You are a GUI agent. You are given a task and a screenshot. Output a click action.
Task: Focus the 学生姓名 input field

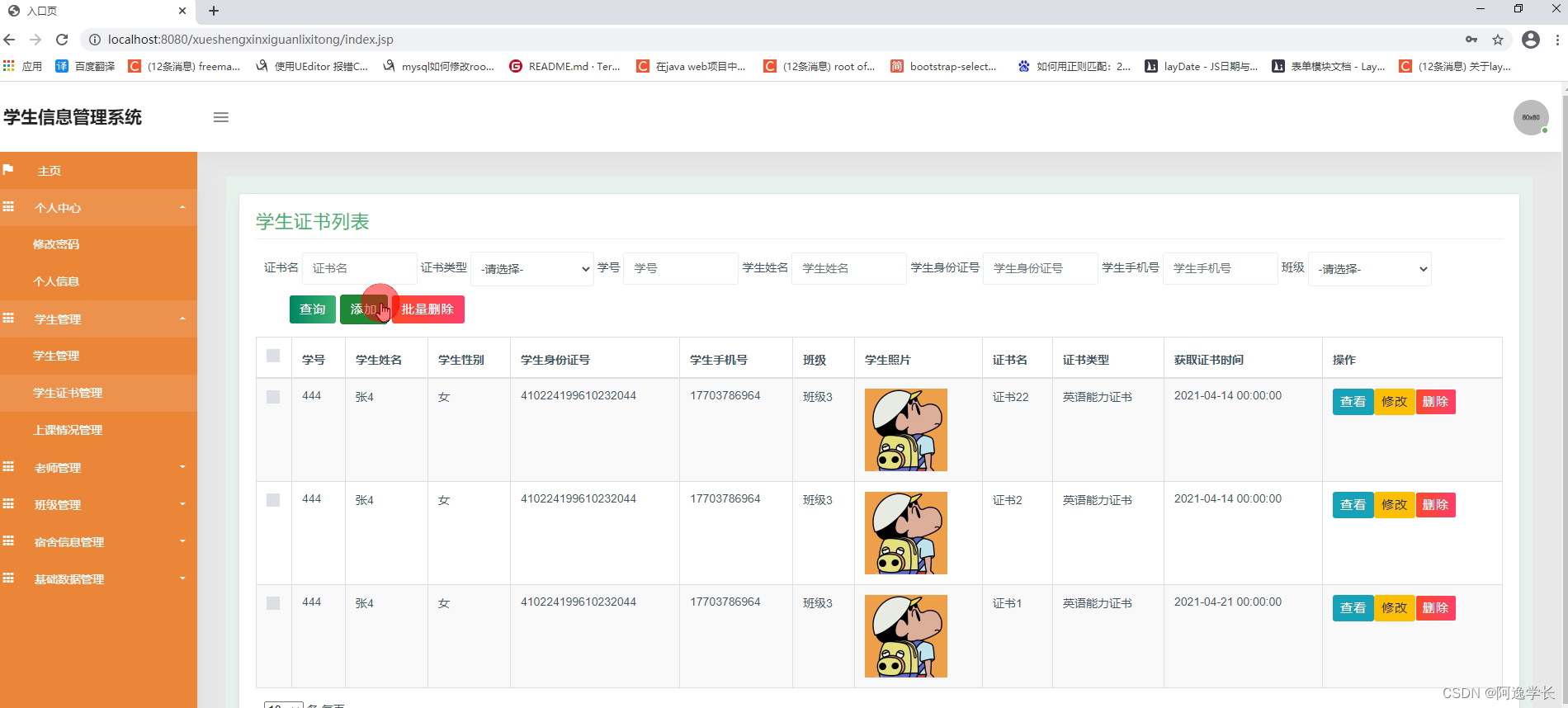[x=849, y=268]
